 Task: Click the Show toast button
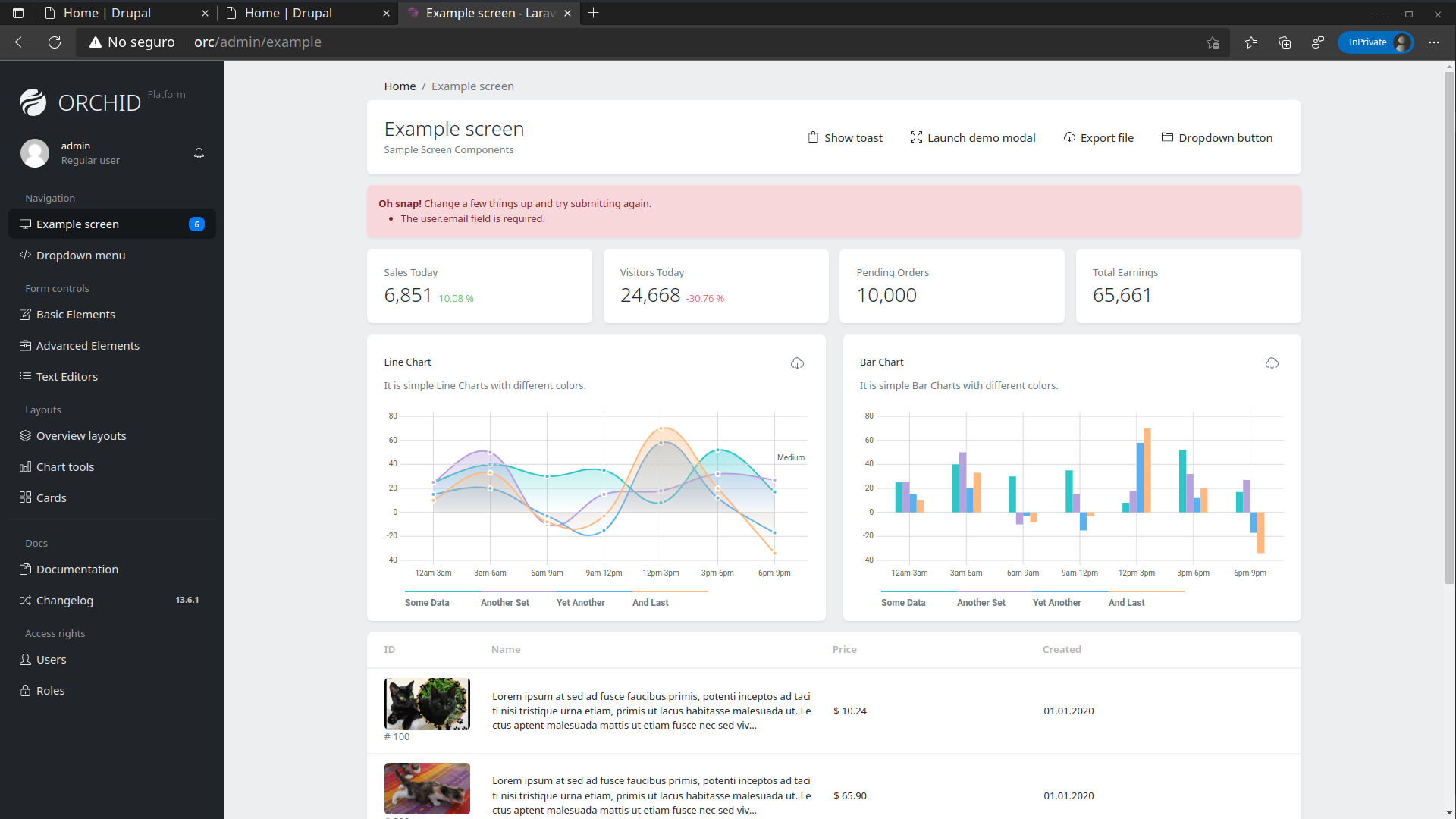845,137
